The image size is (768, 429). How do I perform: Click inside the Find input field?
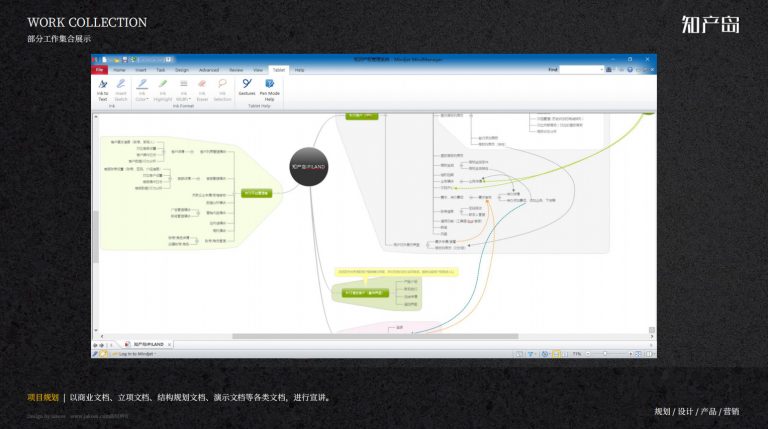579,70
